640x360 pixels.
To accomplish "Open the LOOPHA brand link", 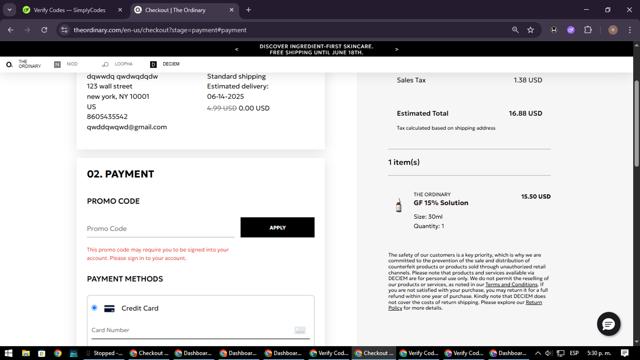I will click(118, 64).
